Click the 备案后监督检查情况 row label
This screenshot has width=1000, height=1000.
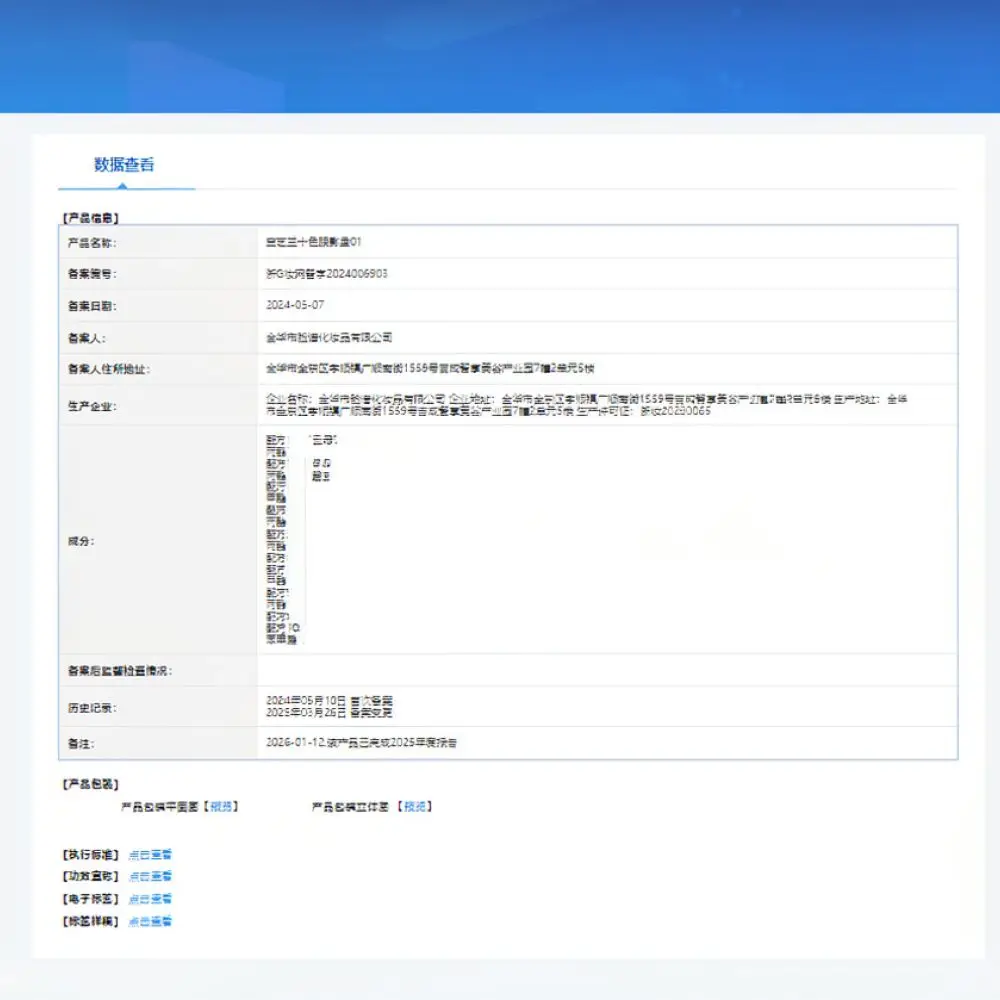120,670
